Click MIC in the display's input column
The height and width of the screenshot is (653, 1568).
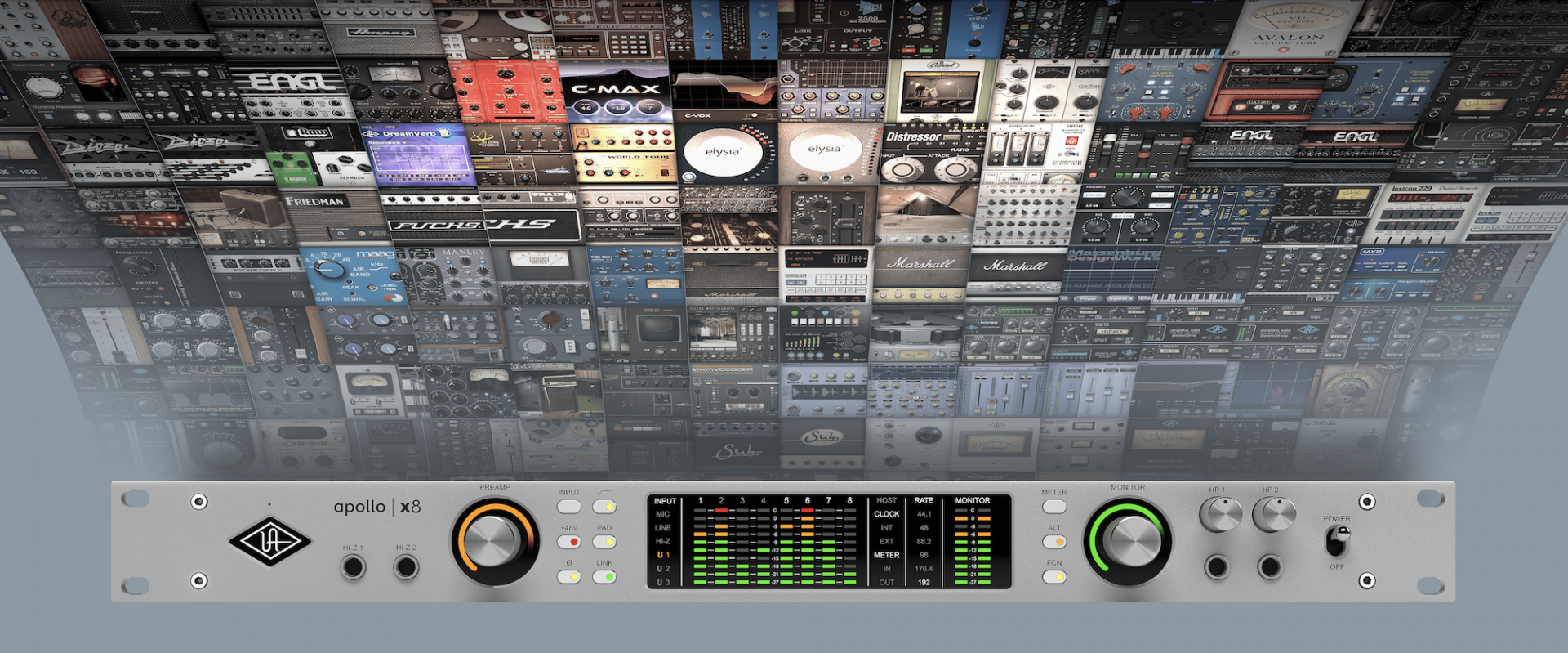point(662,514)
